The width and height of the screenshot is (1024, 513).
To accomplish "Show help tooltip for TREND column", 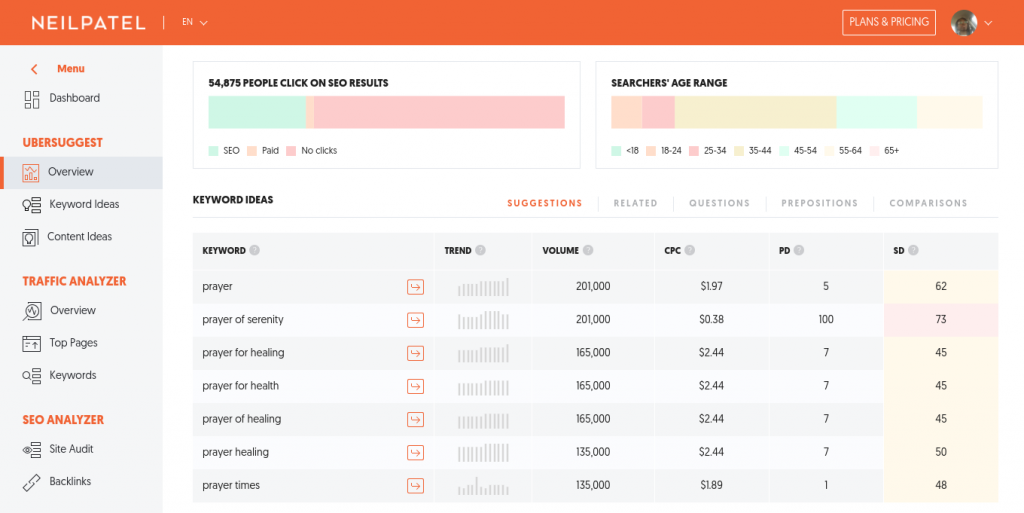I will click(481, 250).
